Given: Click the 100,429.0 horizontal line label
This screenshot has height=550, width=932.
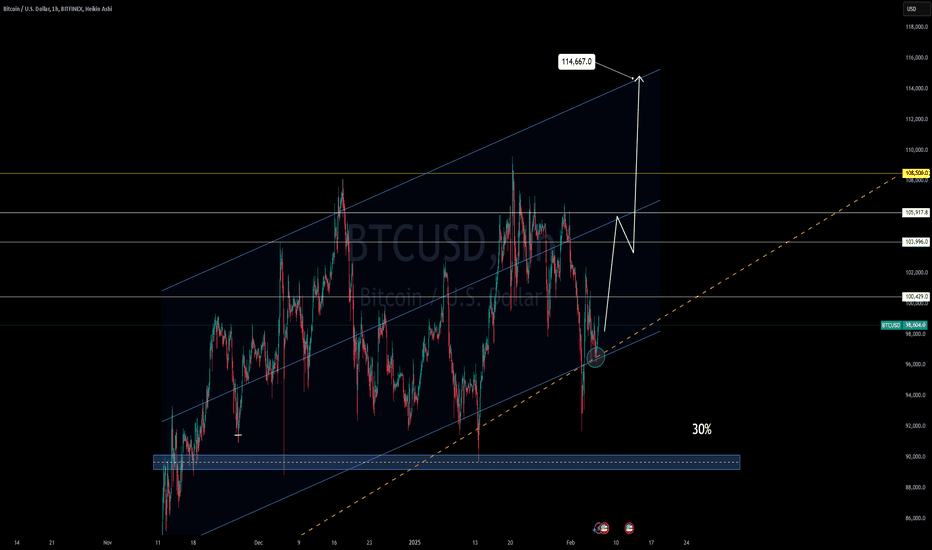Looking at the screenshot, I should pos(916,297).
